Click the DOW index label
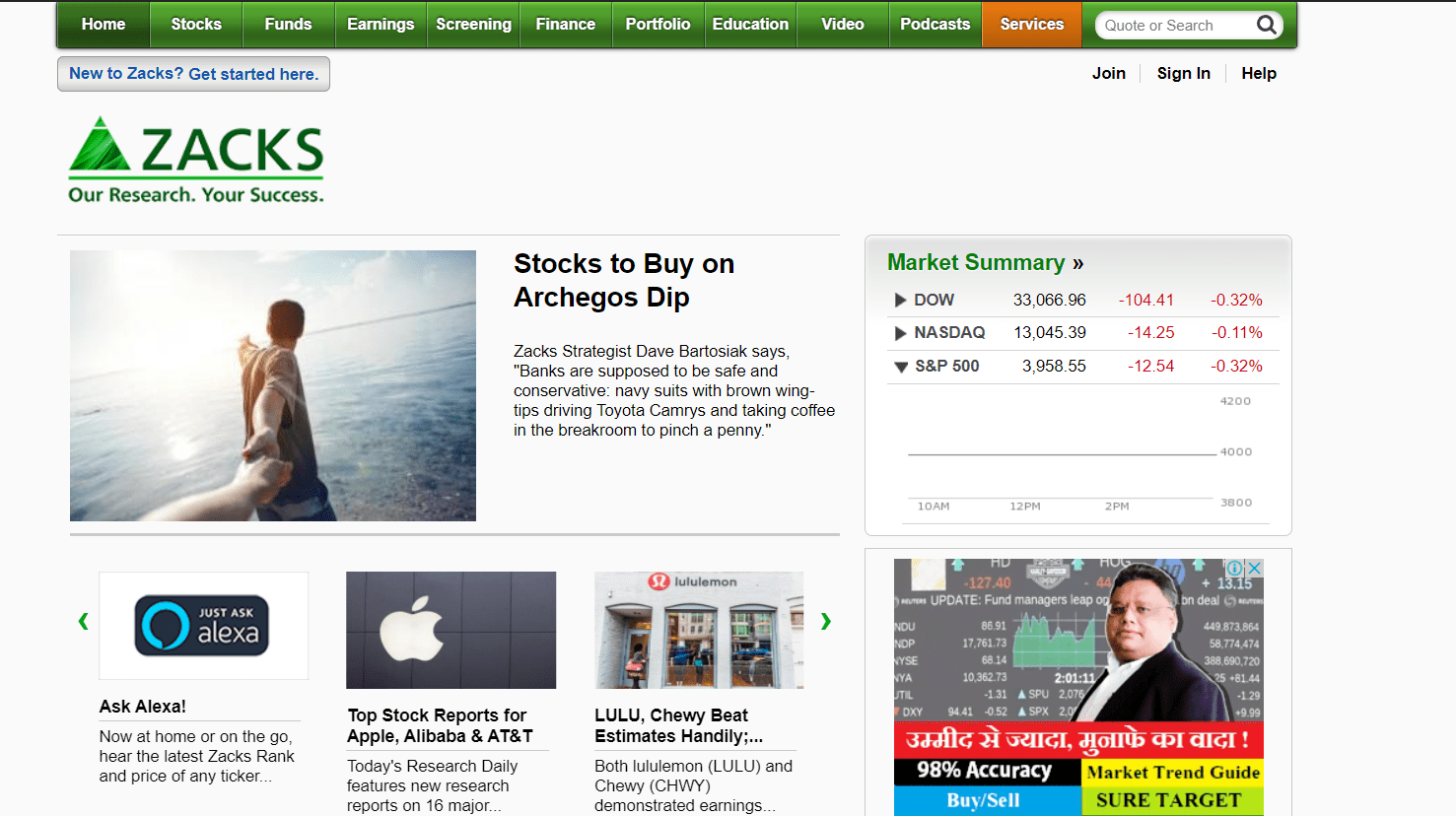Viewport: 1456px width, 816px height. click(934, 300)
